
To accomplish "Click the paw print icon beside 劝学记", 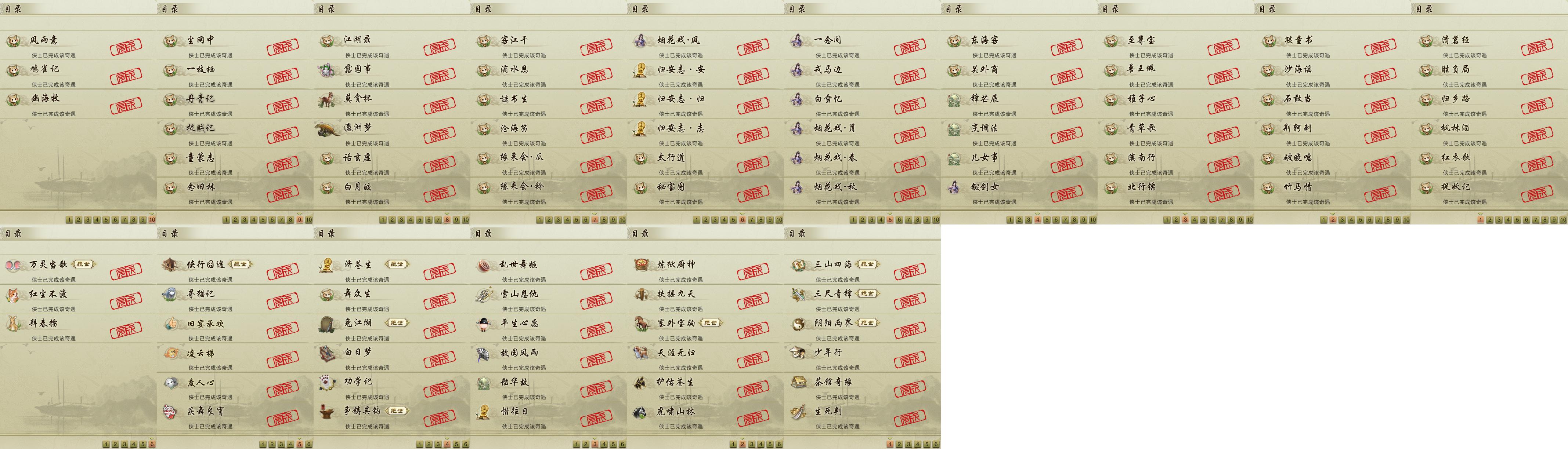I will click(327, 383).
